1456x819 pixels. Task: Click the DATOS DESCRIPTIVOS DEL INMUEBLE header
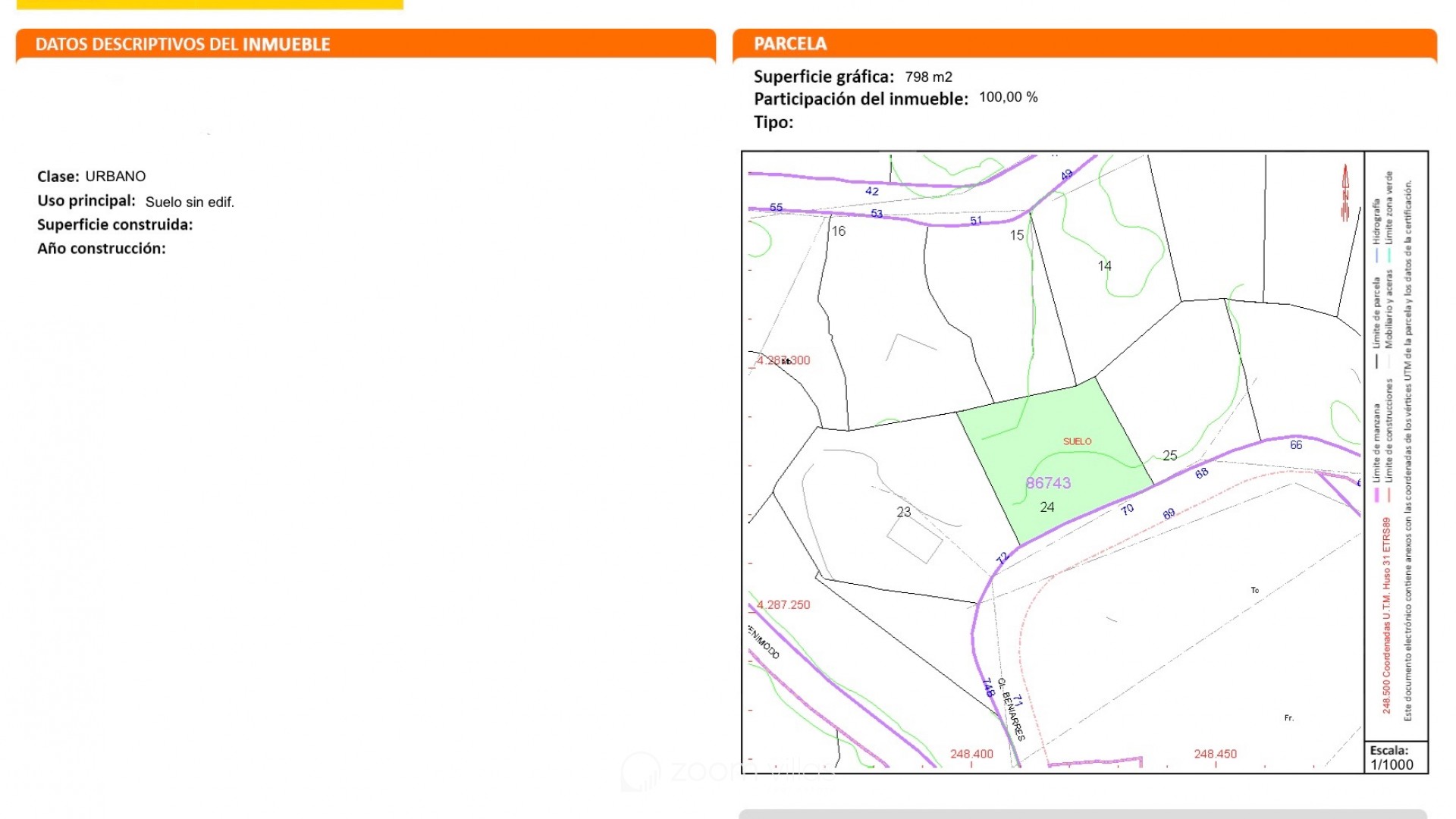pos(183,45)
